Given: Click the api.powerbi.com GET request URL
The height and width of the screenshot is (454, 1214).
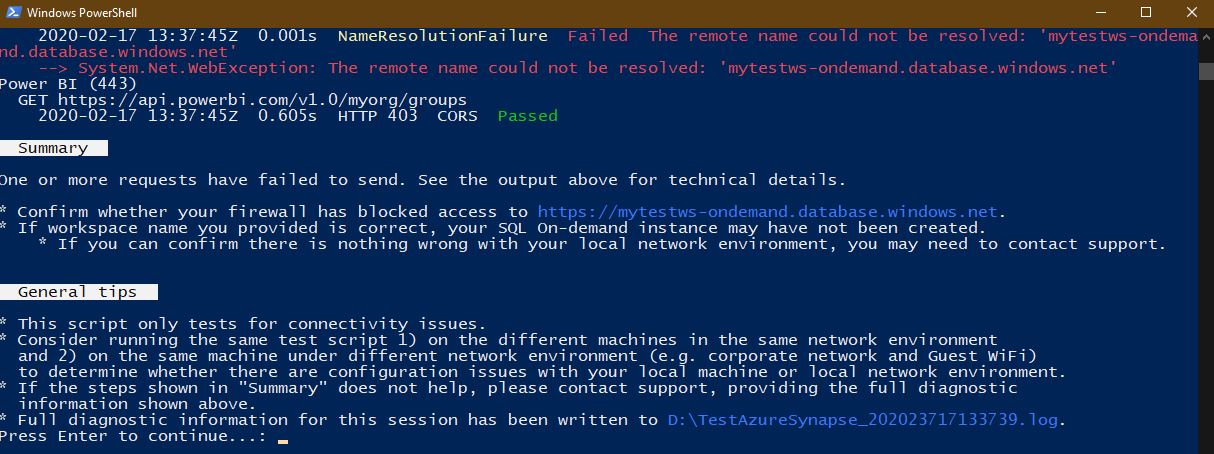Looking at the screenshot, I should [x=262, y=100].
